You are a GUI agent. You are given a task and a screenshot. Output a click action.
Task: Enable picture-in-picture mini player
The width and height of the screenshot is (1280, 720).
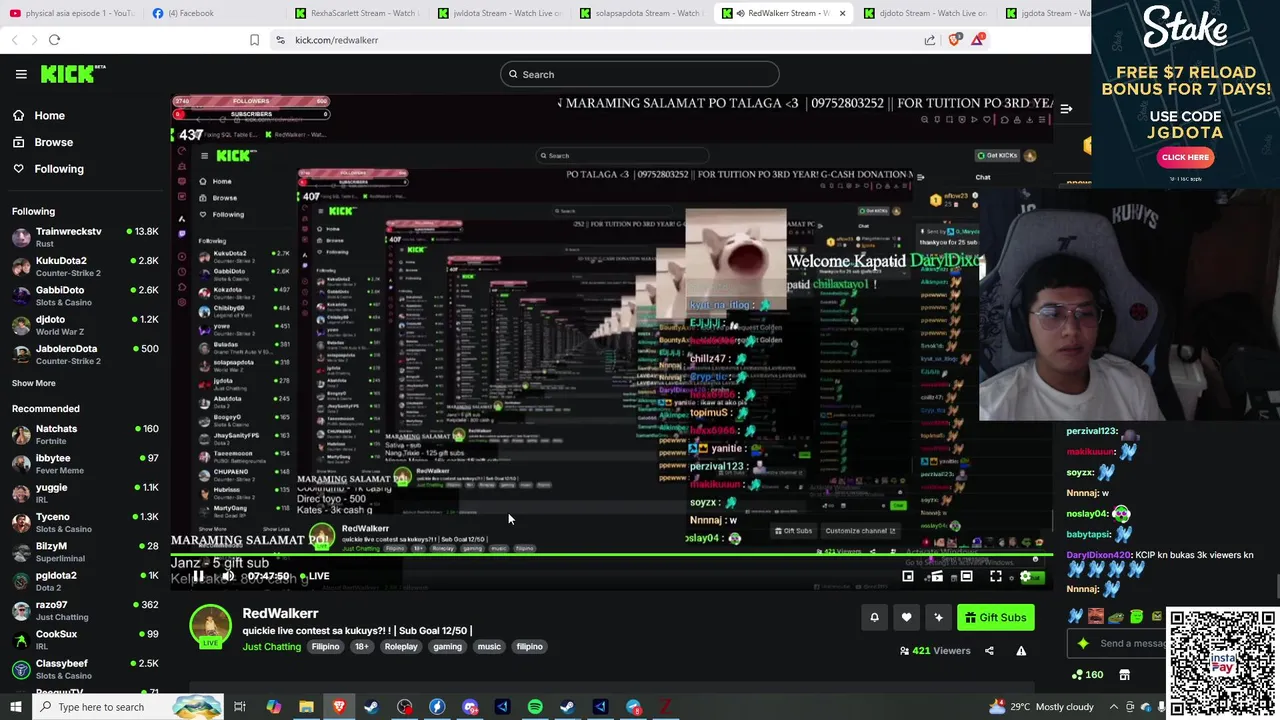(908, 576)
